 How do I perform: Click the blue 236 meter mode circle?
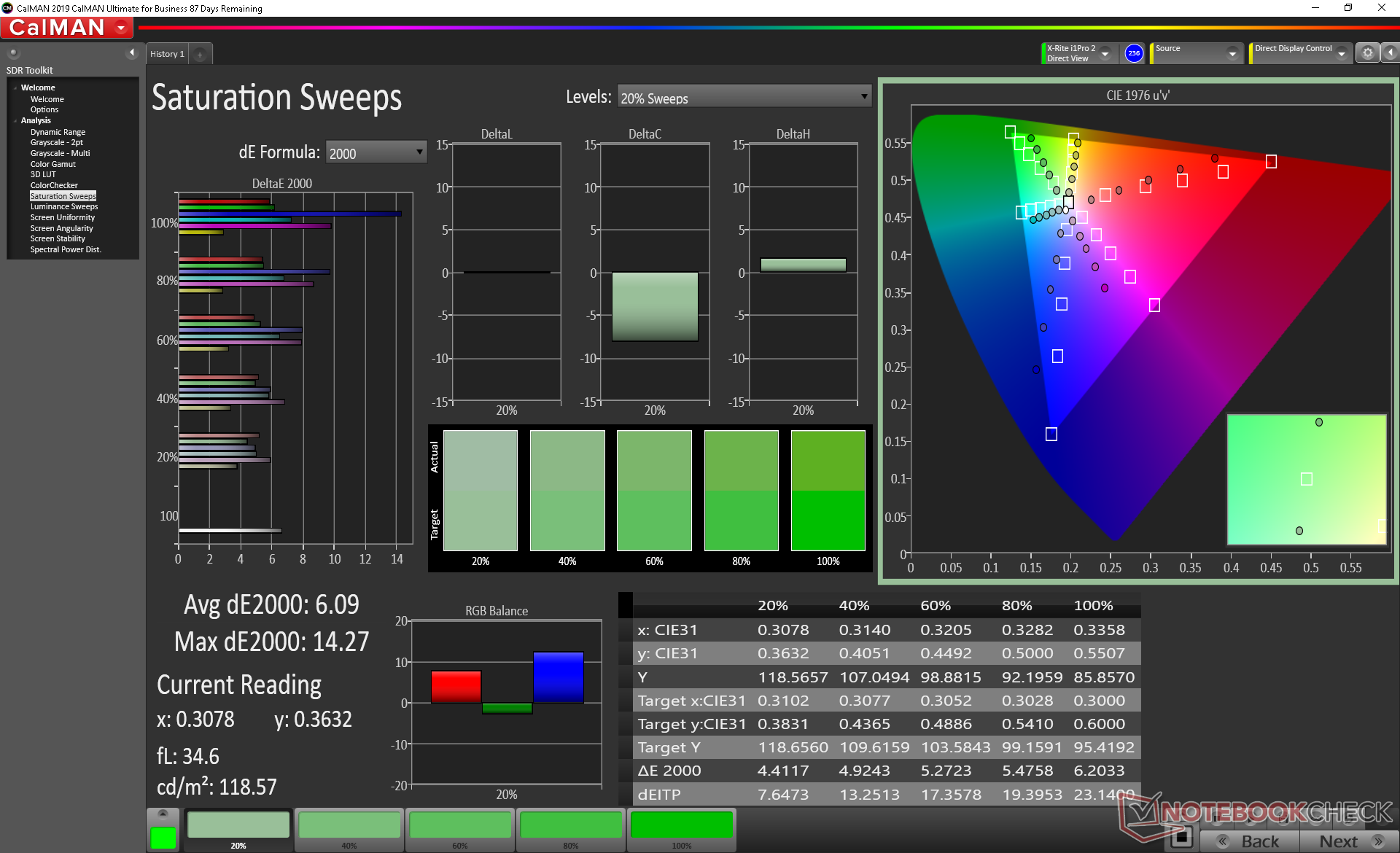(x=1134, y=53)
